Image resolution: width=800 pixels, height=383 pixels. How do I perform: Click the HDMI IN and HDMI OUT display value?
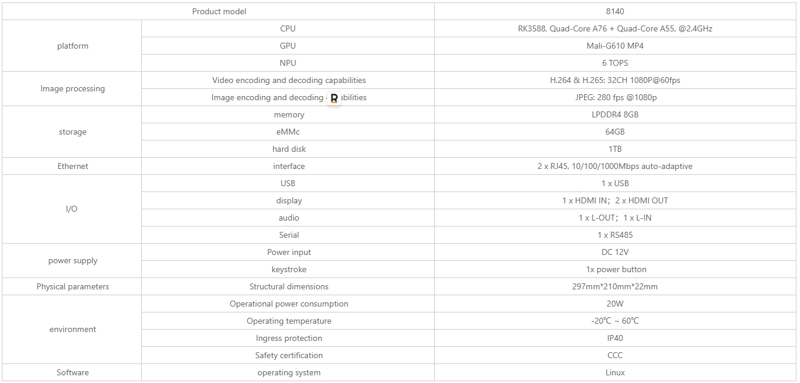pos(615,200)
